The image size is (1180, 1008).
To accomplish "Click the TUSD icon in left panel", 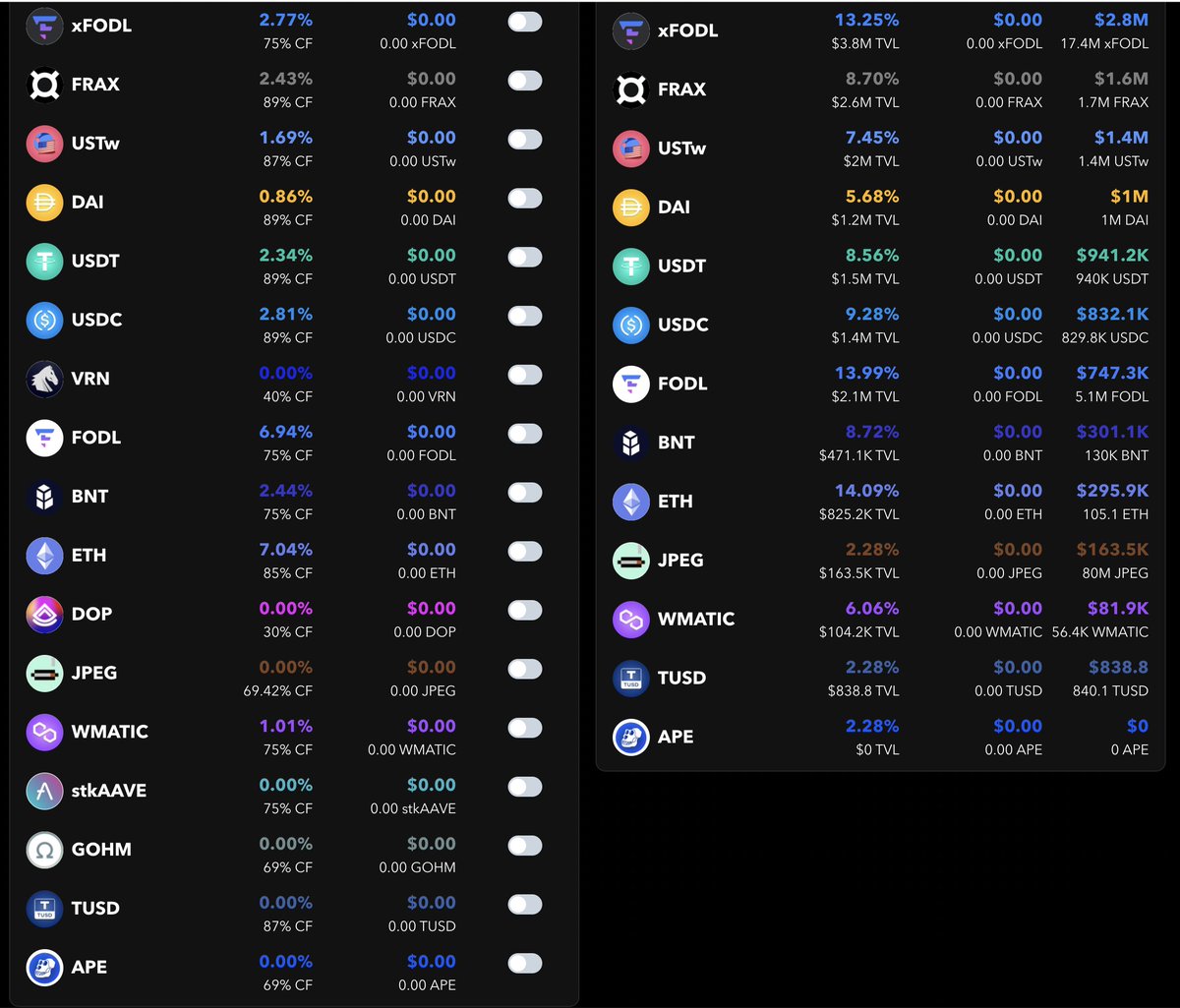I will pyautogui.click(x=44, y=909).
